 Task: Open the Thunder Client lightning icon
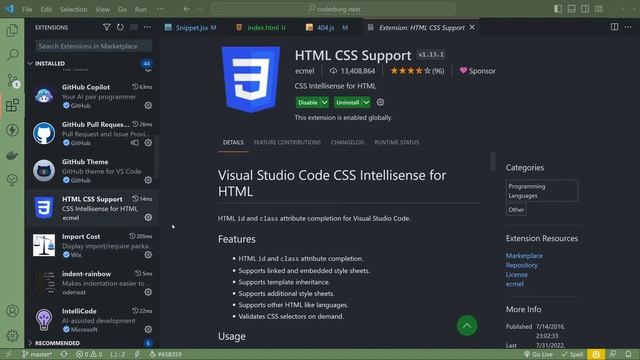12,130
